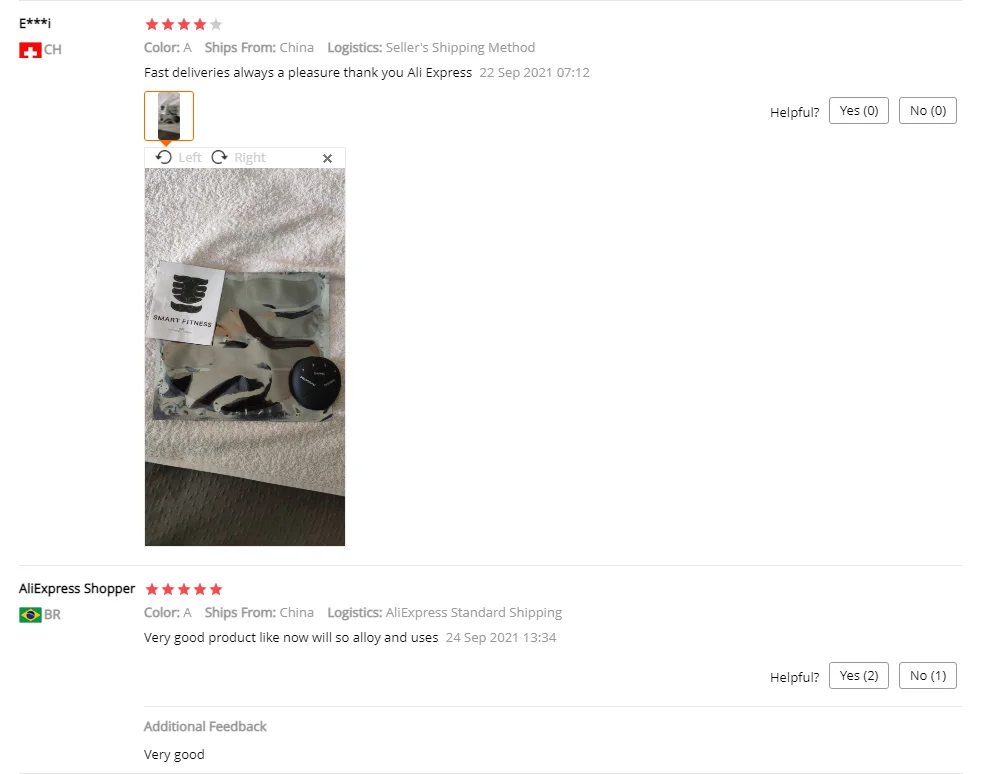Image resolution: width=982 pixels, height=774 pixels.
Task: Close the enlarged review photo
Action: (327, 158)
